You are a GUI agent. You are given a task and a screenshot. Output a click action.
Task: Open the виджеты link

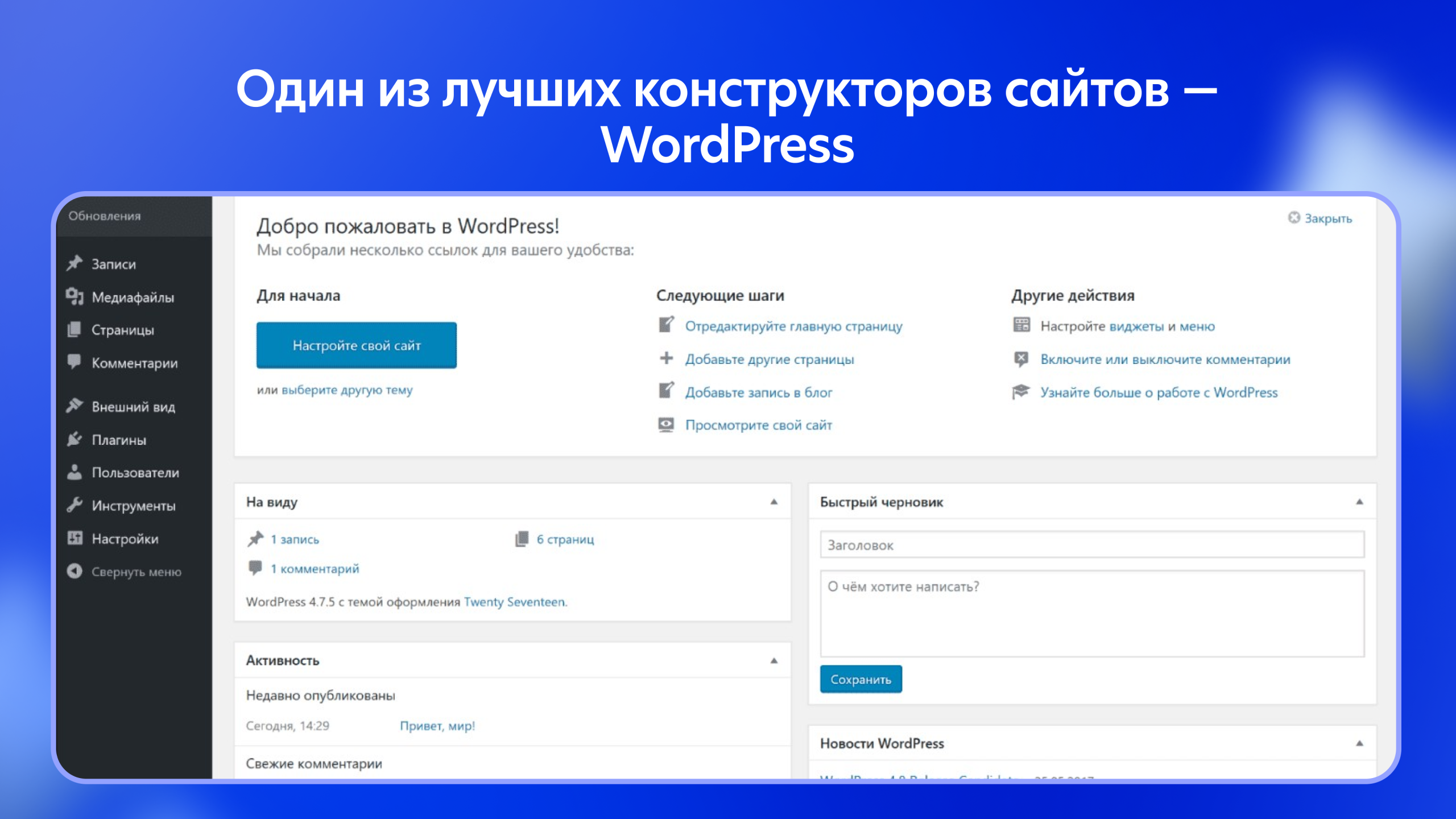(1136, 326)
